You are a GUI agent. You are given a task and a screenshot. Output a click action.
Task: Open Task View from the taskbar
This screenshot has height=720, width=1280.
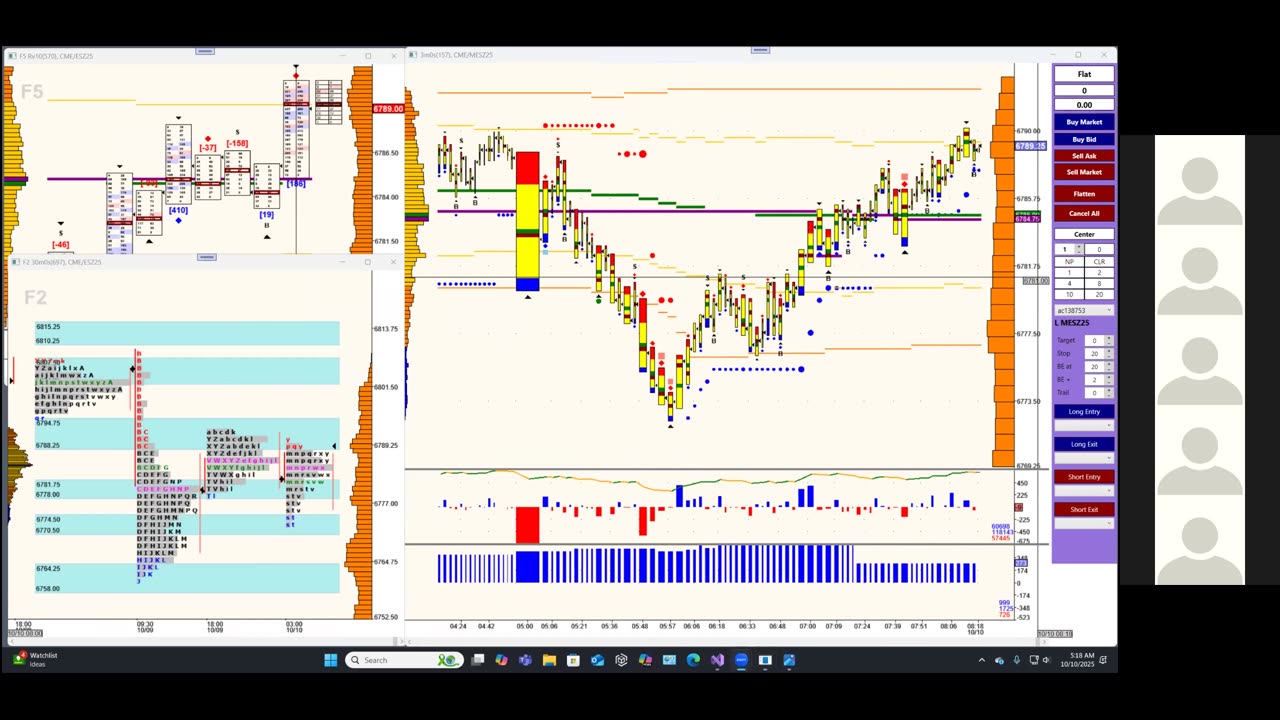(x=478, y=660)
